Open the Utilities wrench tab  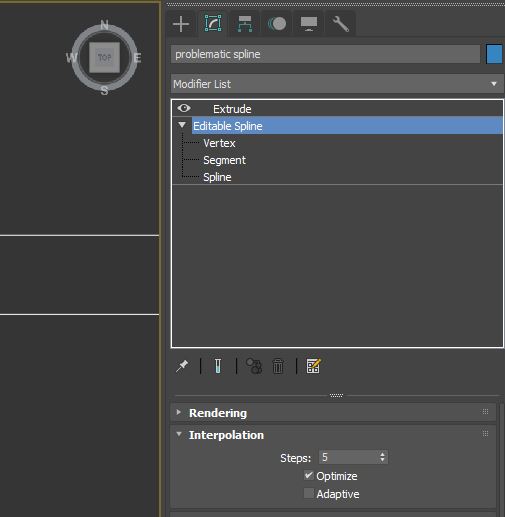click(341, 24)
